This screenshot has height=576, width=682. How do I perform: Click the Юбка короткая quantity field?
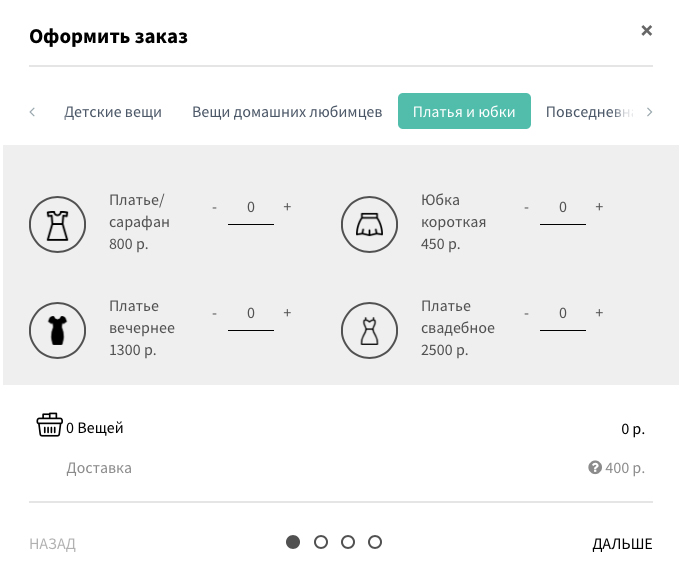[x=563, y=208]
